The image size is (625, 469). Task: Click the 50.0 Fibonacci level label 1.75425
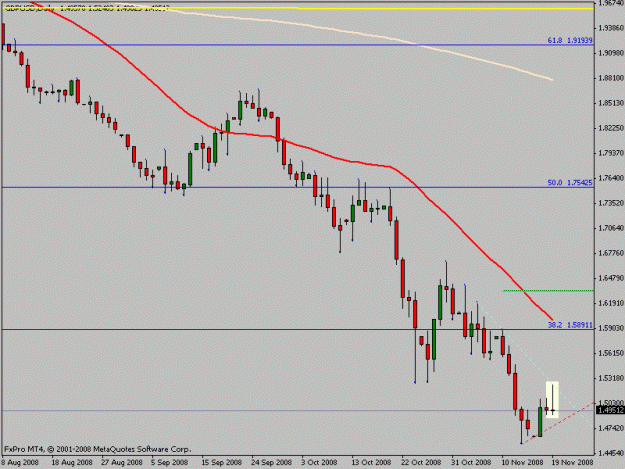pos(570,183)
